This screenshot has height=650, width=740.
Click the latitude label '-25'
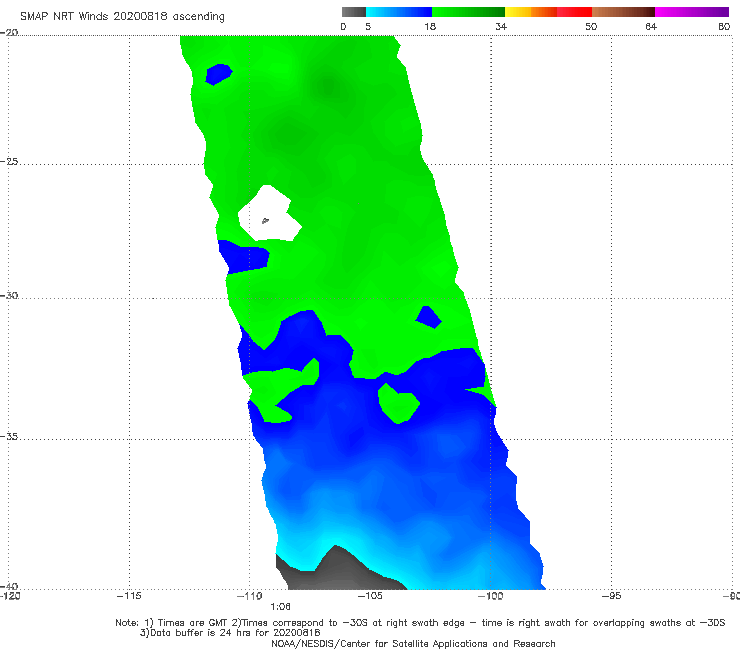(x=9, y=161)
